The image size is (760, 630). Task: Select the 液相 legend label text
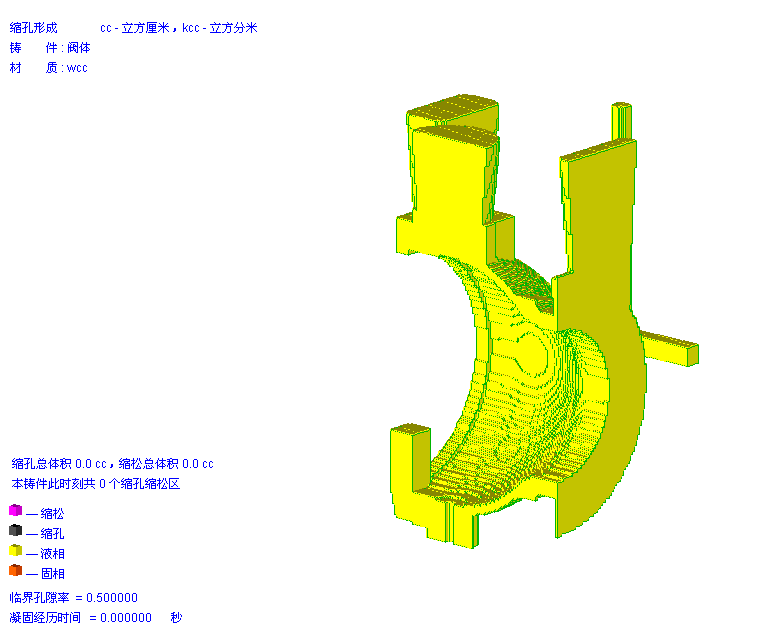(x=52, y=553)
